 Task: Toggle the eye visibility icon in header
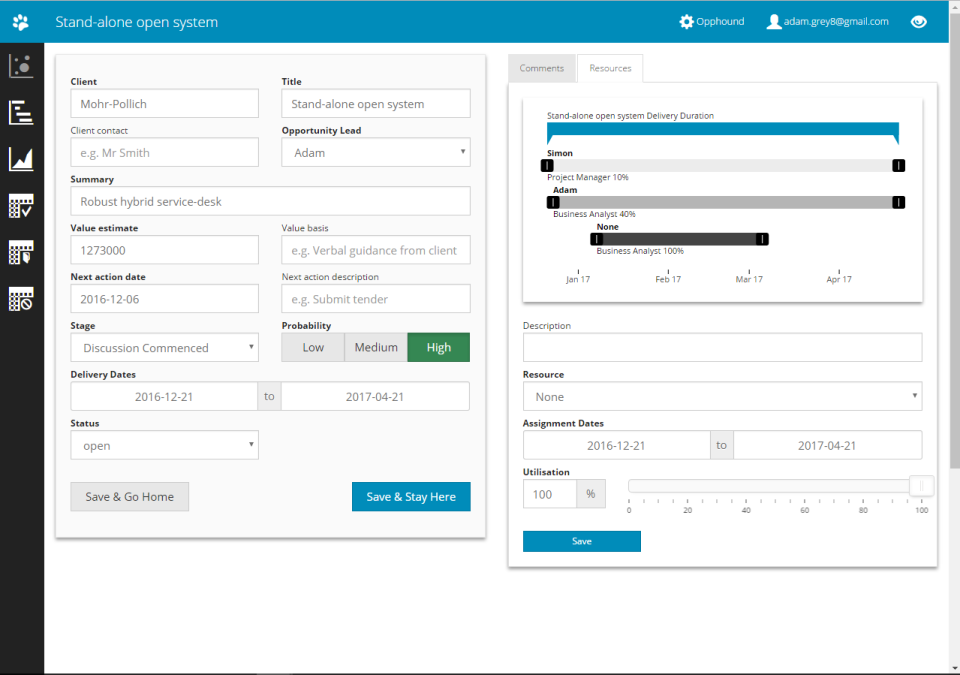tap(918, 22)
